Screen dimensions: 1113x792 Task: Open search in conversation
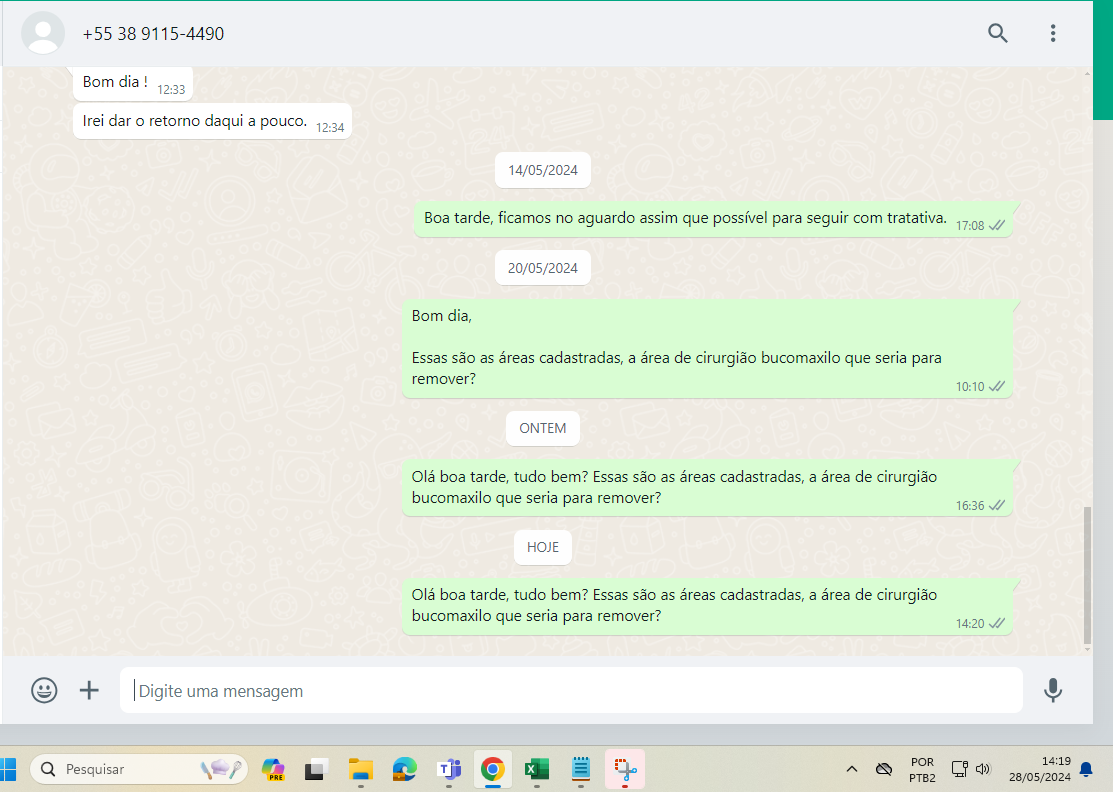tap(997, 33)
